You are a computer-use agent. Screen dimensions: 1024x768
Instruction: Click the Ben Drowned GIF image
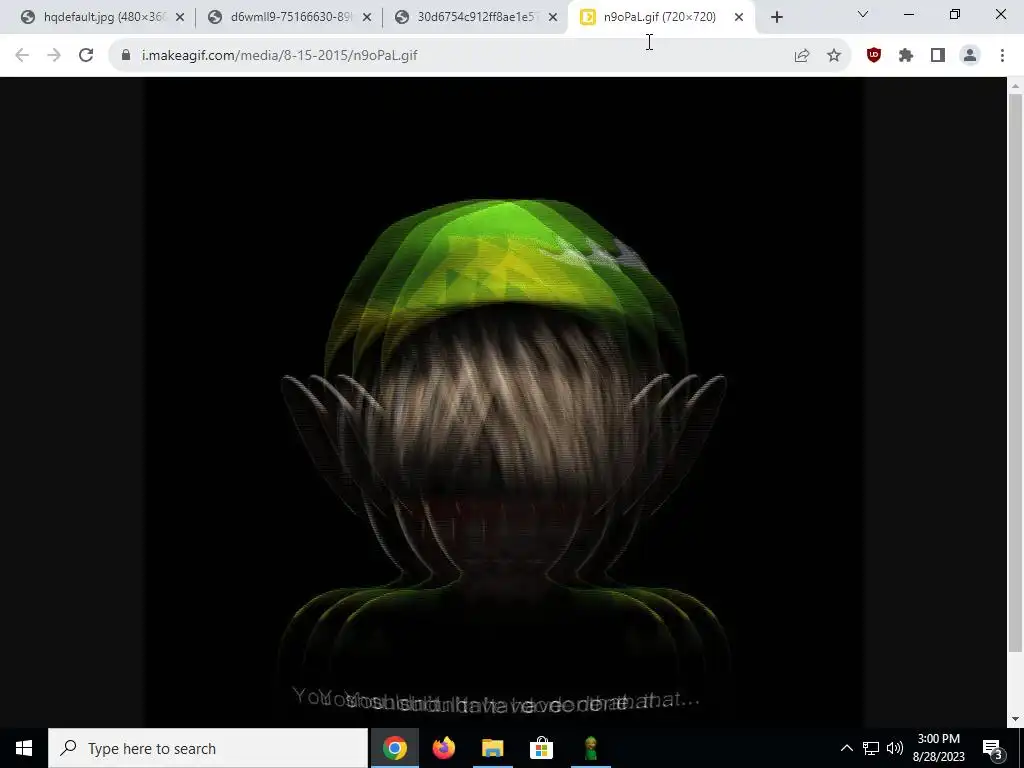[503, 402]
